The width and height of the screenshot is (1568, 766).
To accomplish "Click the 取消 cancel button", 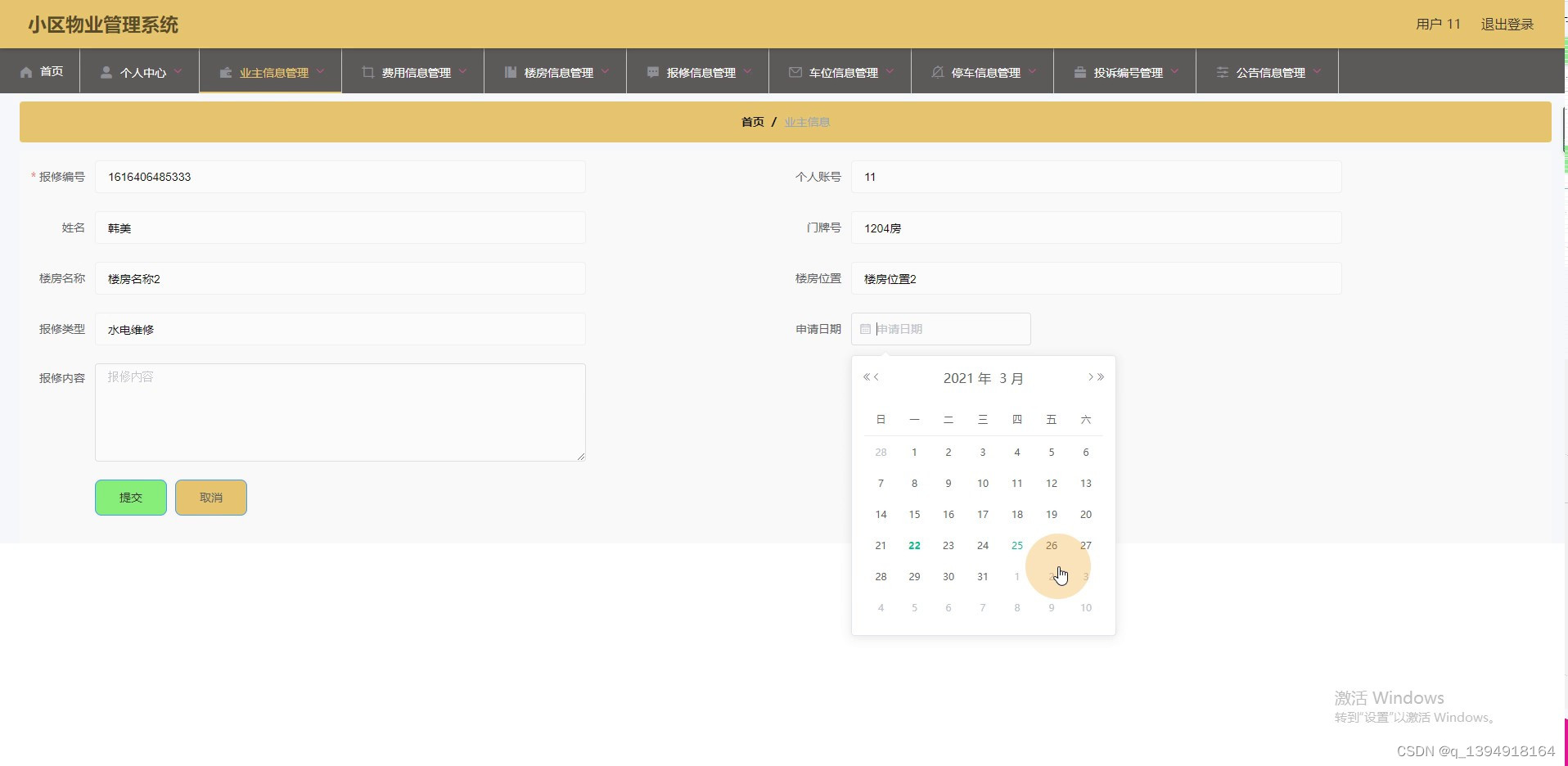I will coord(211,498).
